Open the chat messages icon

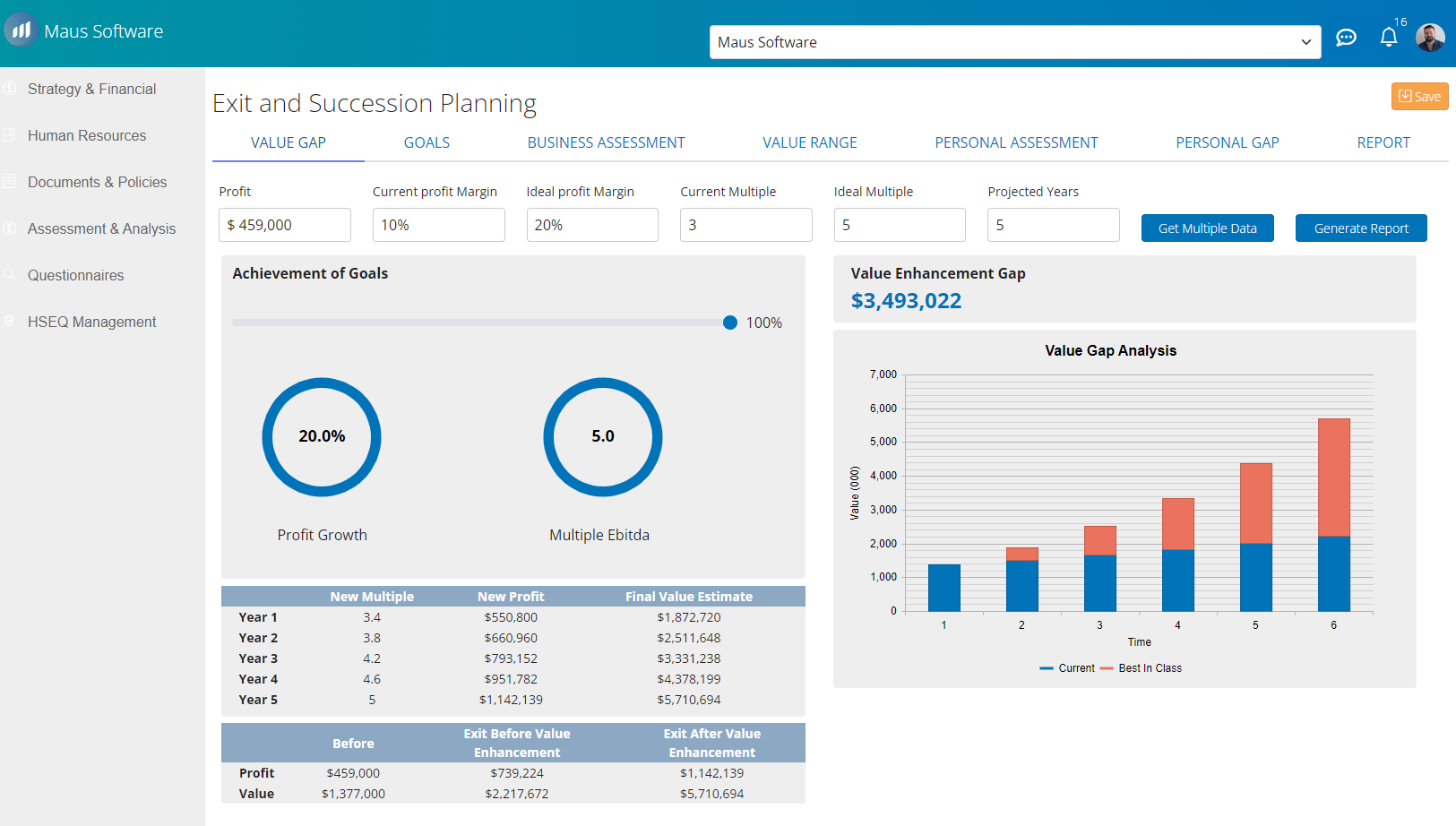(x=1346, y=38)
